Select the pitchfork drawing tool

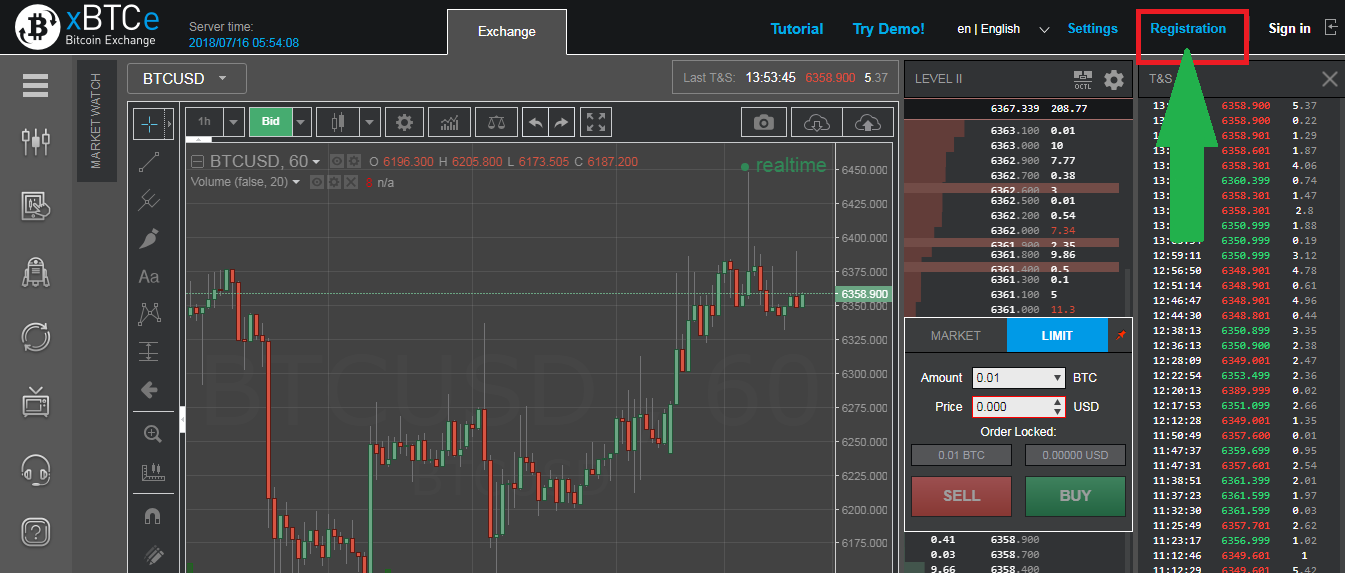click(149, 200)
